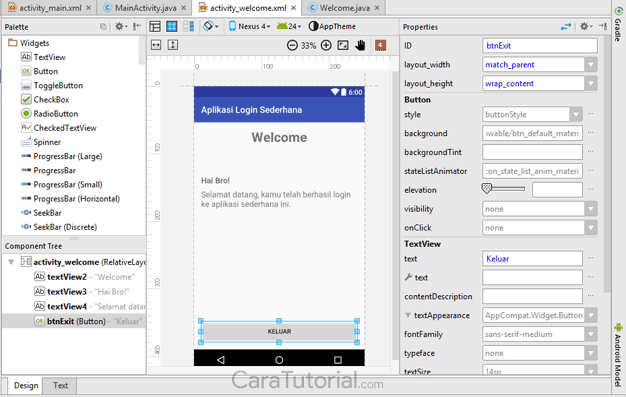The height and width of the screenshot is (397, 626).
Task: Collapse the textAppearance section
Action: pos(408,315)
